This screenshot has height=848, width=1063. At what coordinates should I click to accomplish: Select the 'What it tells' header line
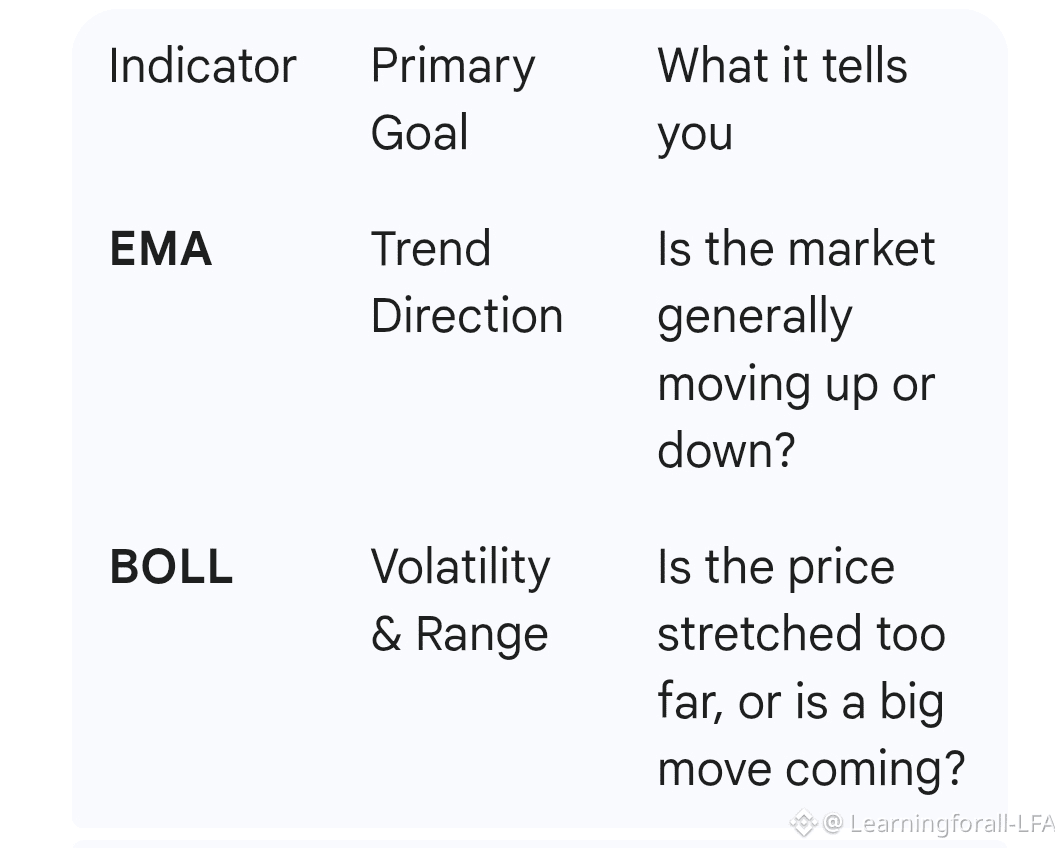click(x=782, y=67)
